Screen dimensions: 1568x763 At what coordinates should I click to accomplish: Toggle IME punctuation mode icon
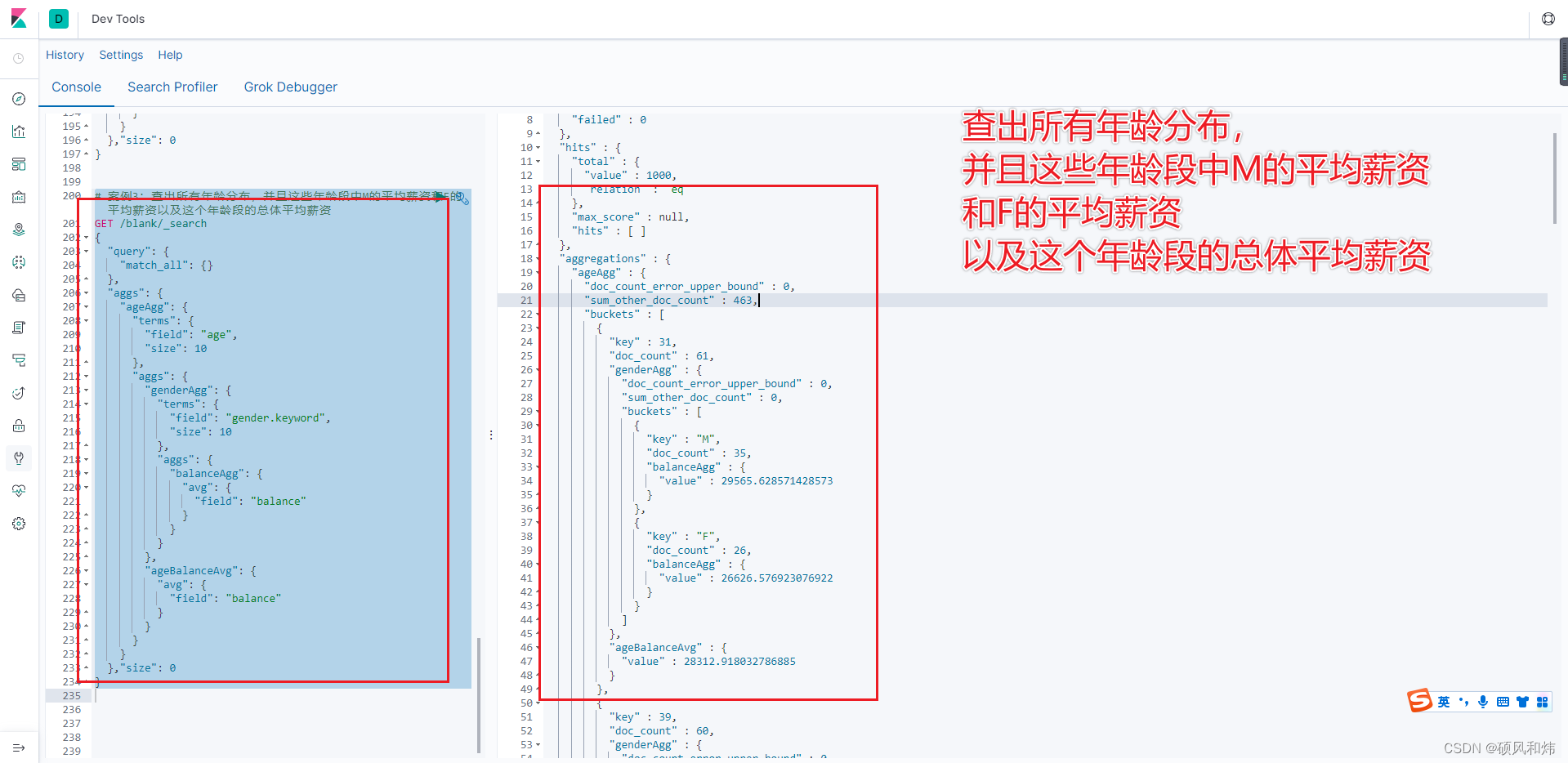(x=1463, y=702)
